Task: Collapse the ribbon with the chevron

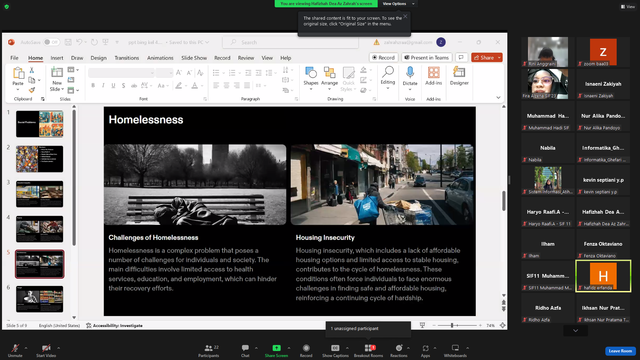Action: click(x=498, y=98)
